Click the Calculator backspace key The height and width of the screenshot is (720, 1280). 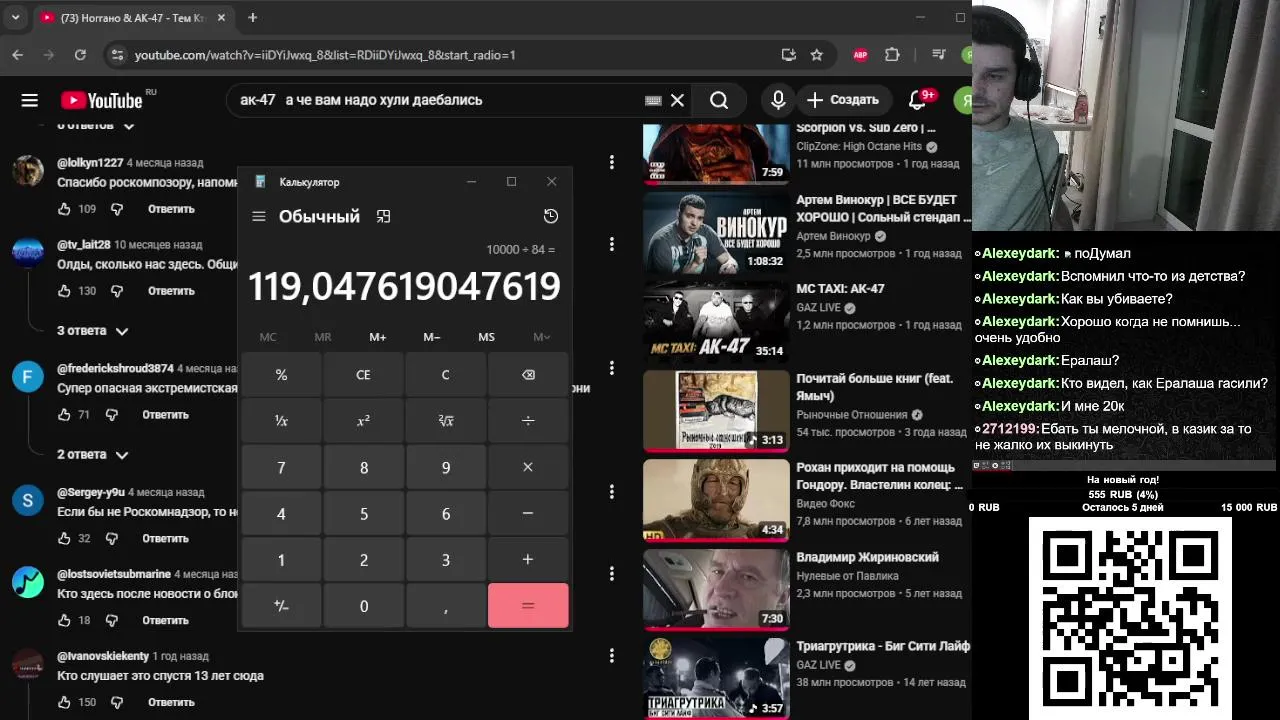tap(528, 375)
